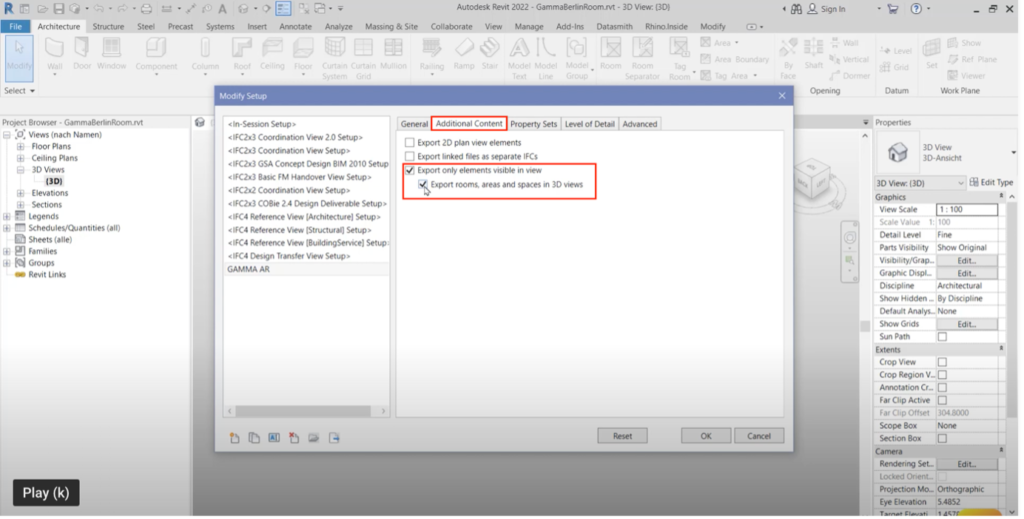Create a new setup with the new-setup icon
1024x519 pixels.
(x=234, y=438)
